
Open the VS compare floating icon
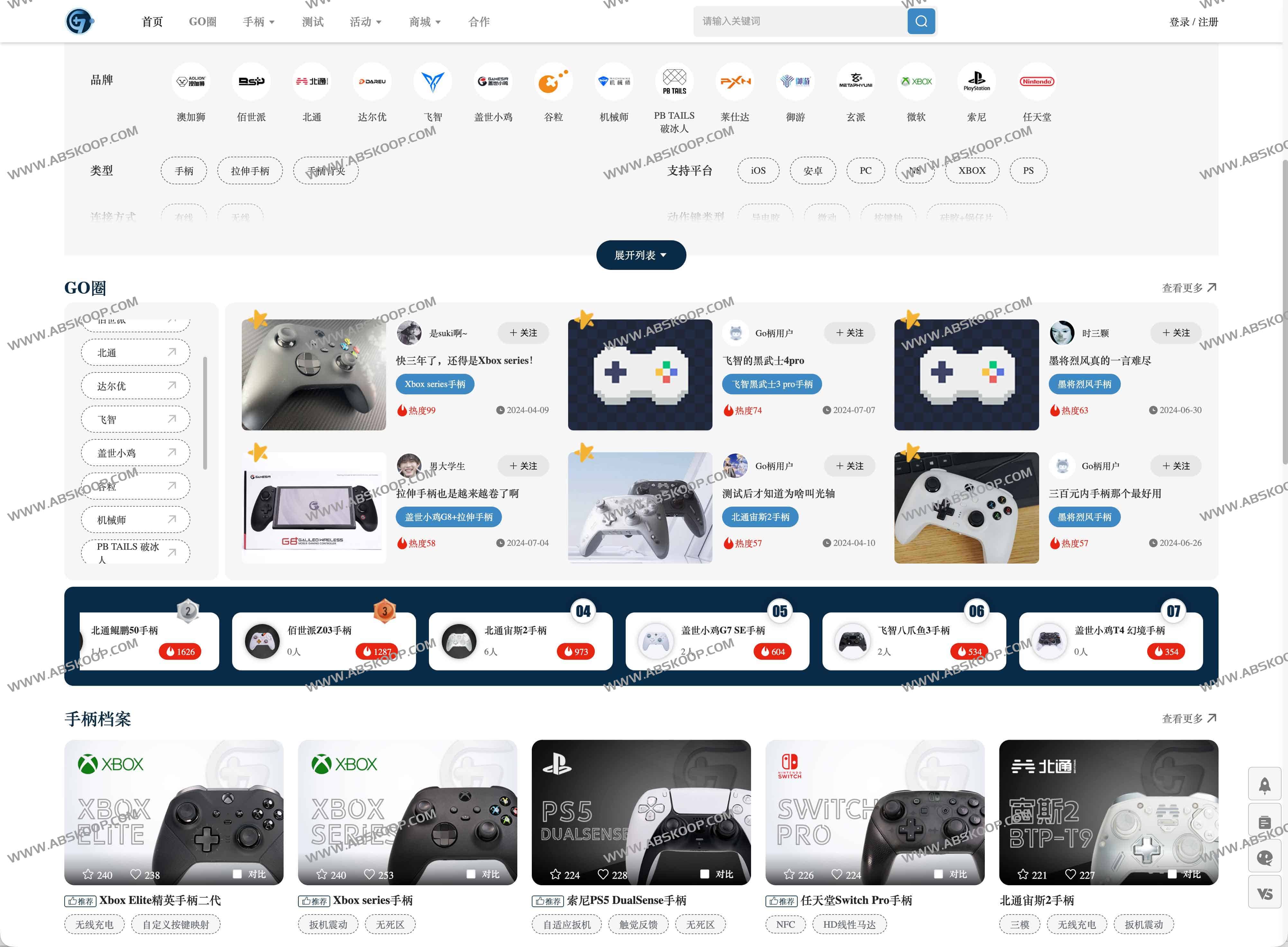(x=1265, y=893)
